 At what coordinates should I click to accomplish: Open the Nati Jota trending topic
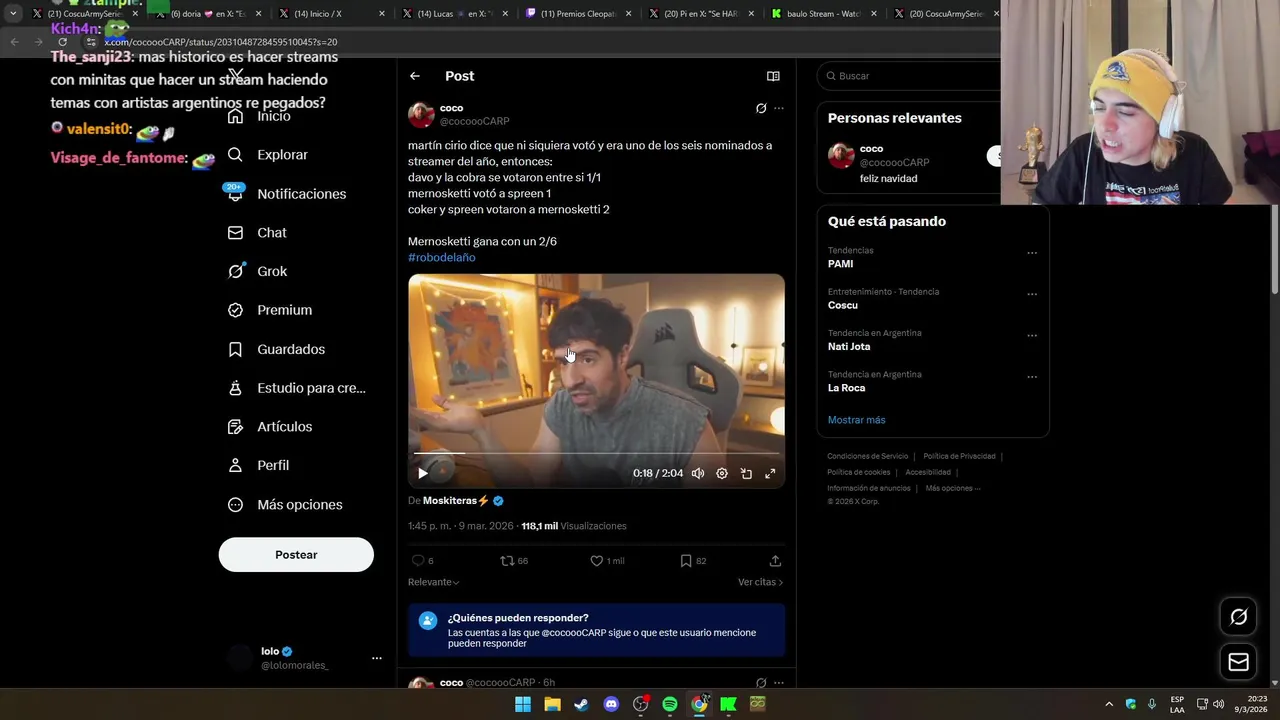click(x=849, y=347)
